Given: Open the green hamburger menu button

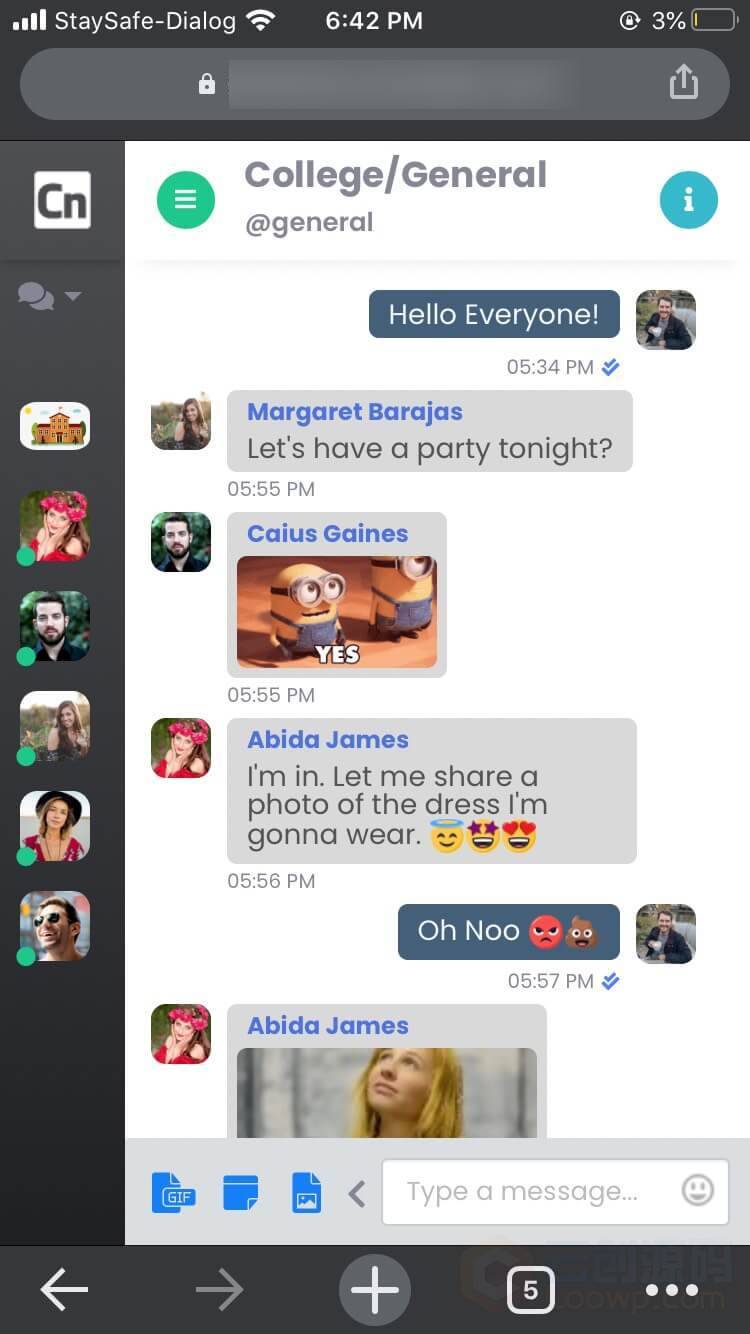Looking at the screenshot, I should [x=185, y=200].
